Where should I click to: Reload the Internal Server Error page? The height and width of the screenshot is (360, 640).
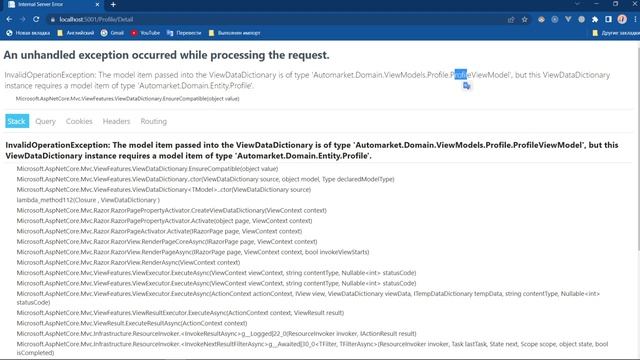click(36, 19)
